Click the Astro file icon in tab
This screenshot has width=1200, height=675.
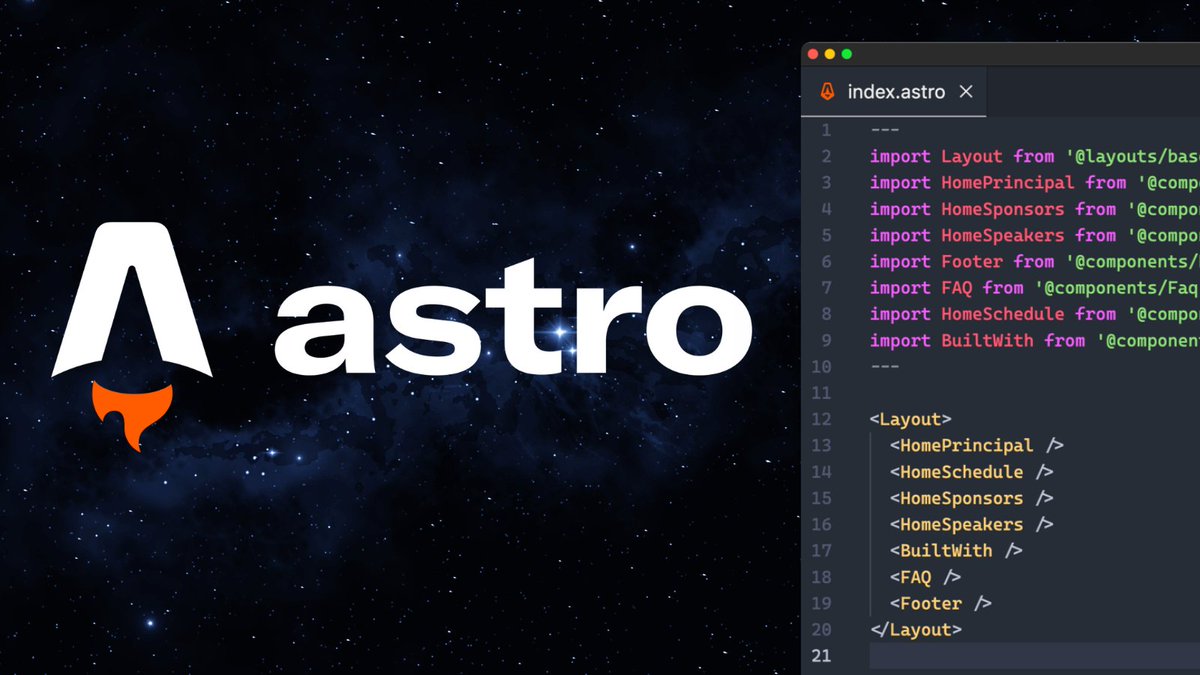[828, 92]
